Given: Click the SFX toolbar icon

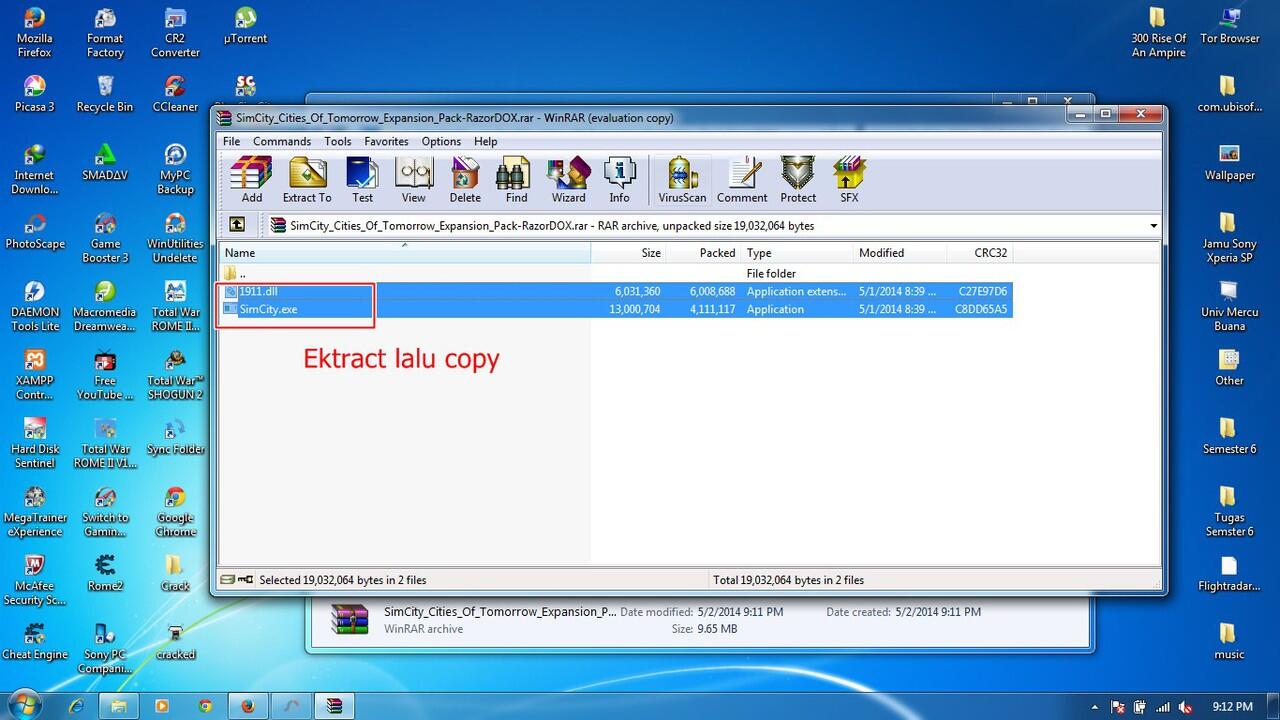Looking at the screenshot, I should [849, 180].
